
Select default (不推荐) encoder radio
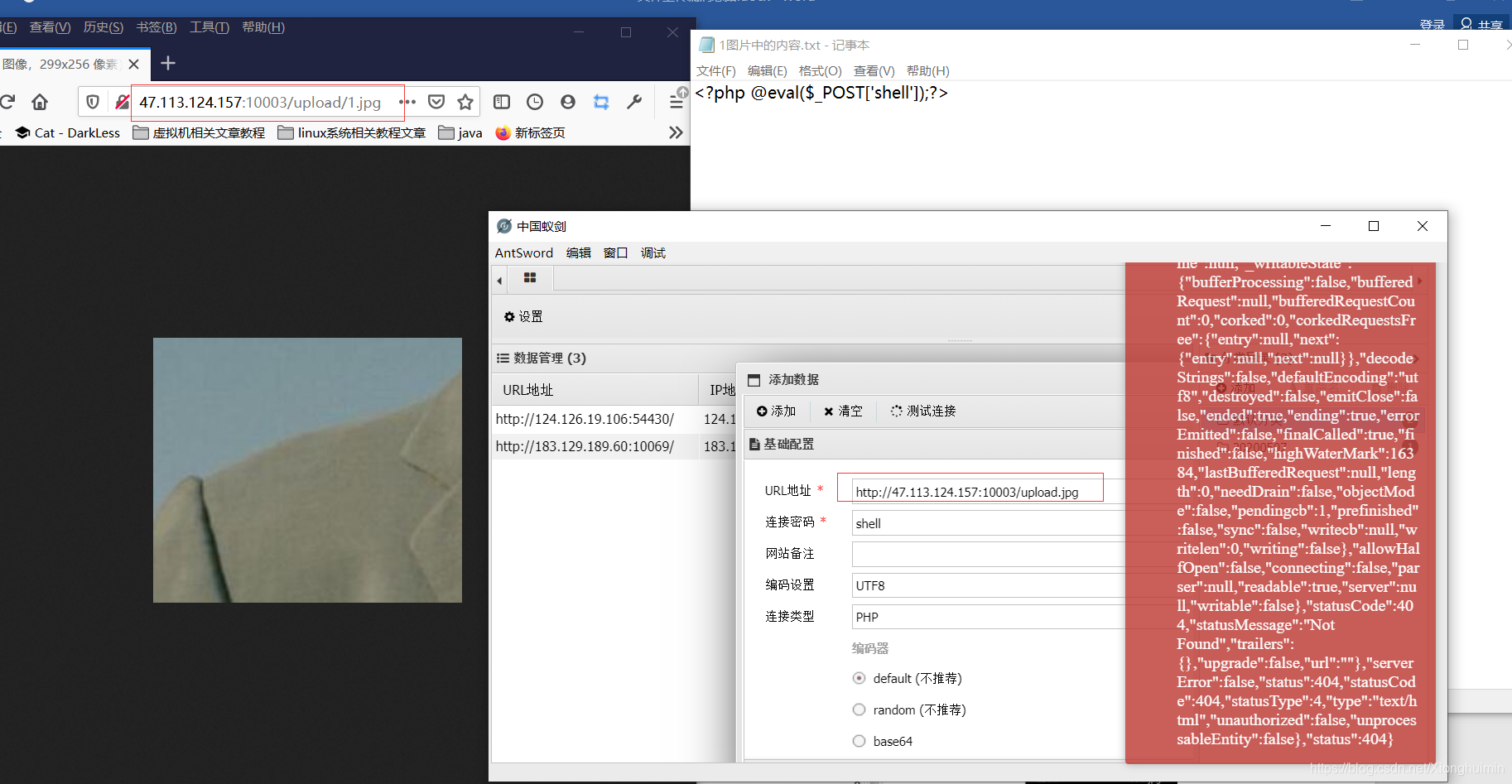(x=859, y=678)
